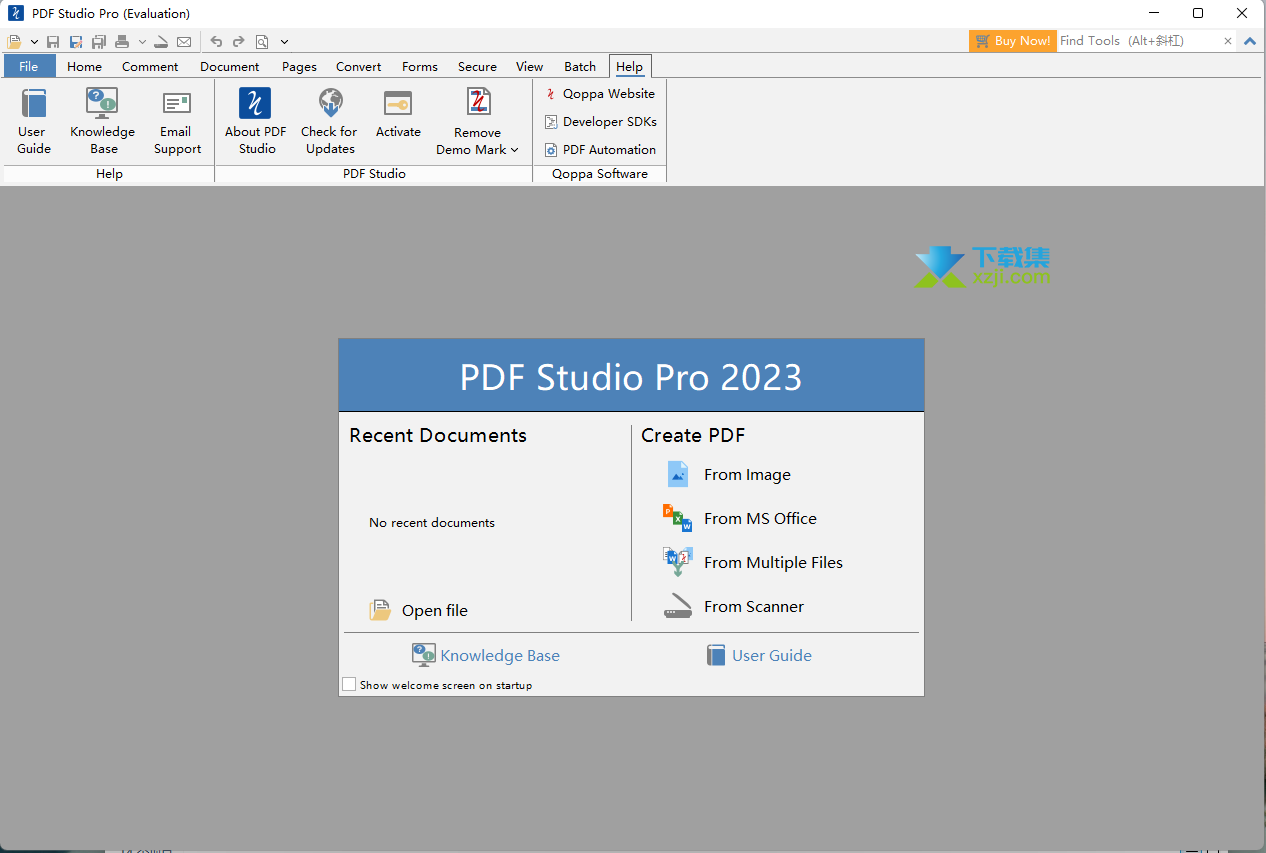1266x853 pixels.
Task: Open Developer SDKs from the ribbon
Action: coord(600,122)
